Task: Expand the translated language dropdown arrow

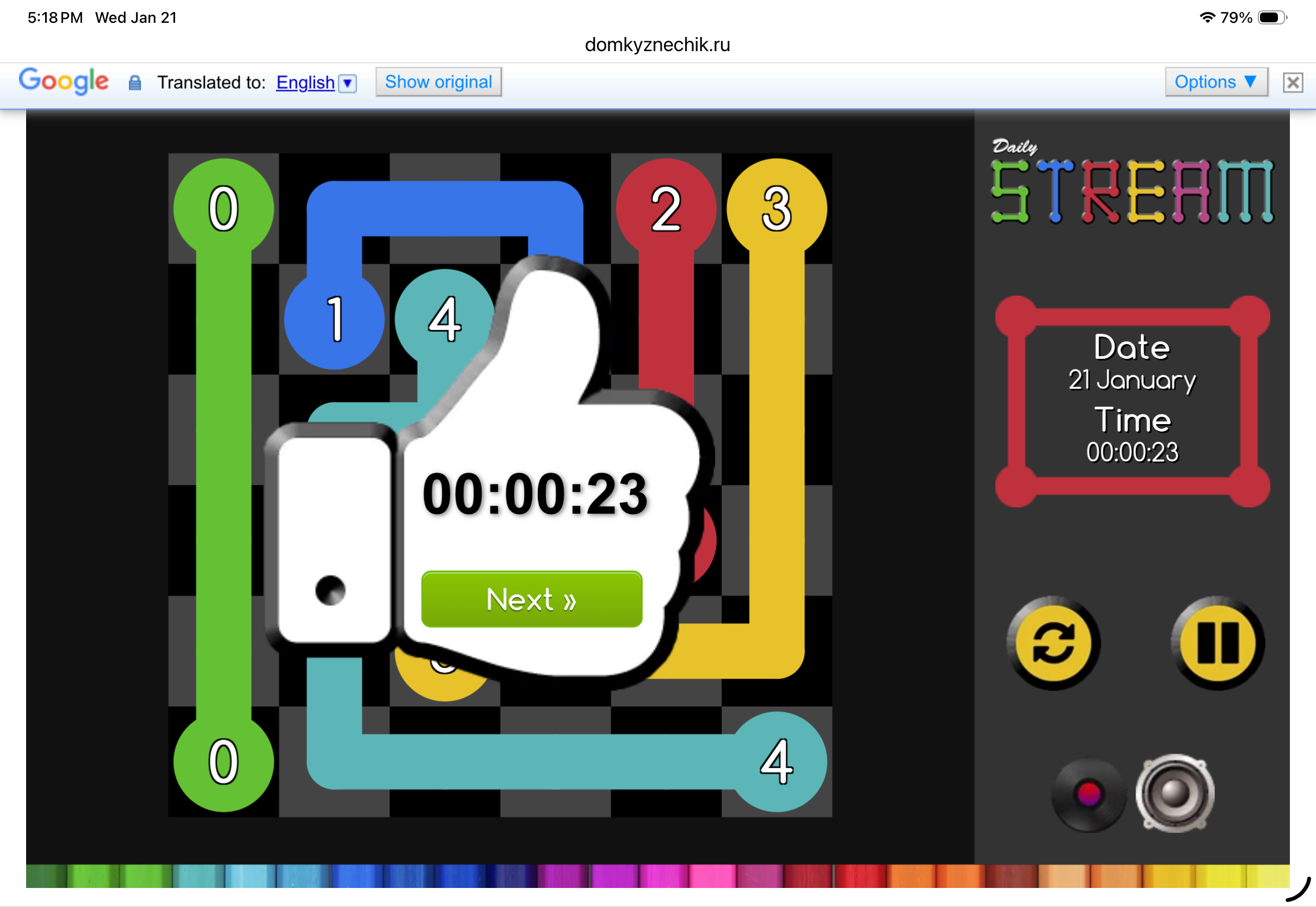Action: 347,84
